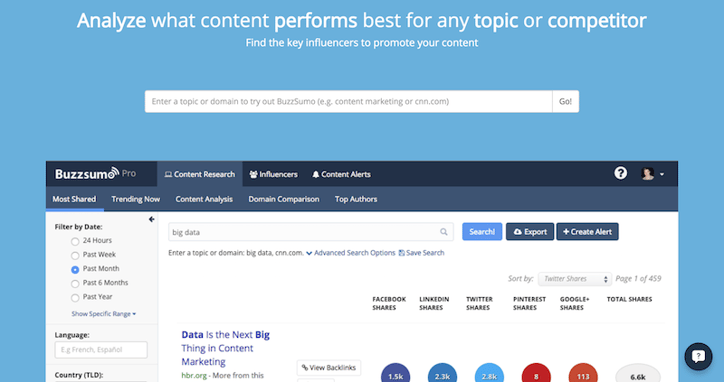Open the Sort by Twitter Shares dropdown

tap(575, 279)
